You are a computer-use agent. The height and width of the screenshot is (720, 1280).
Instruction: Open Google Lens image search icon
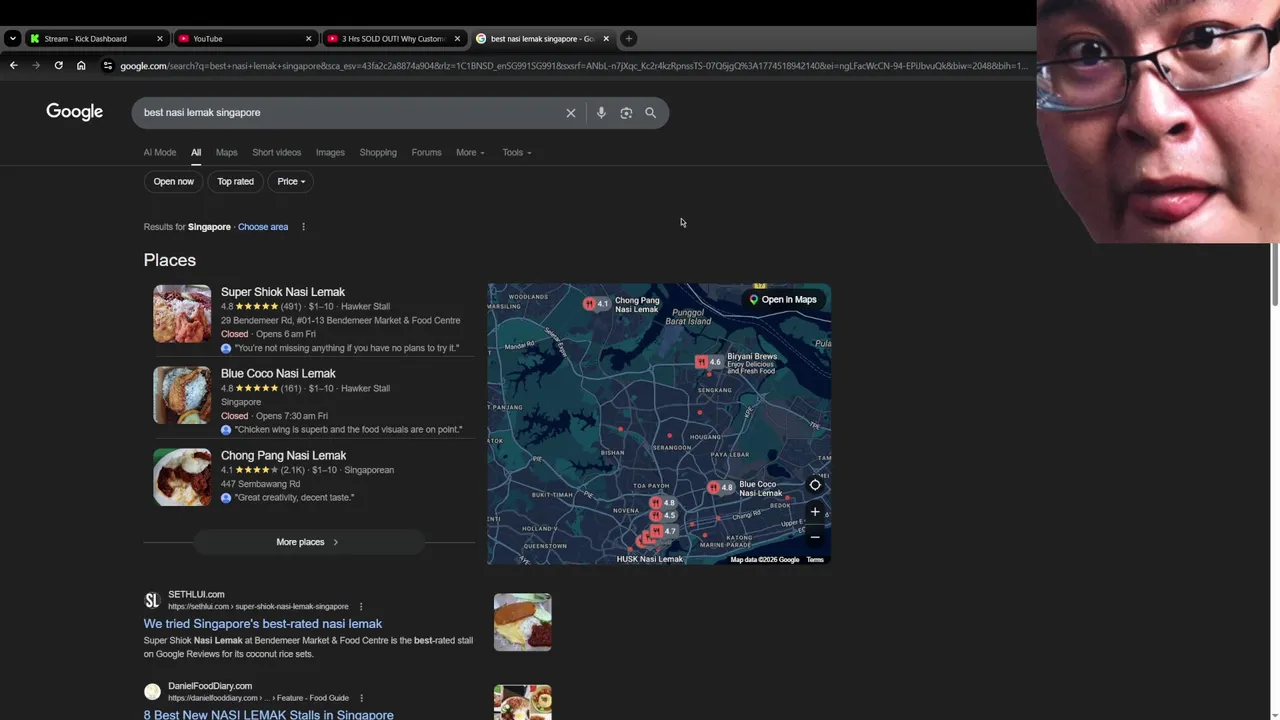tap(626, 113)
